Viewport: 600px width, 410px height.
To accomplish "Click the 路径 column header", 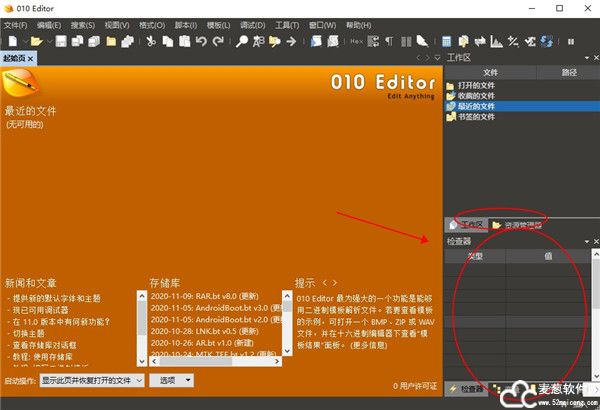I will pyautogui.click(x=569, y=72).
